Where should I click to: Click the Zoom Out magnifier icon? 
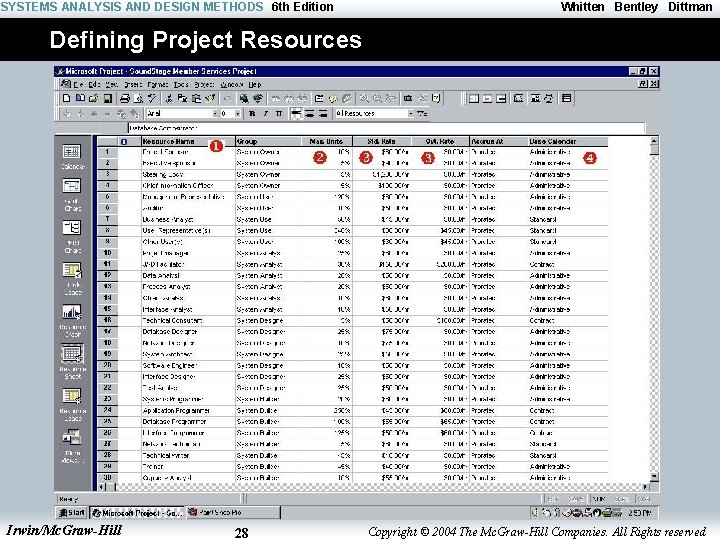coord(377,98)
